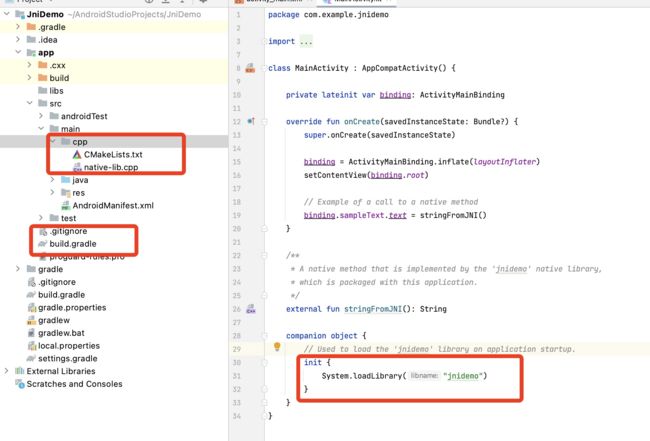Click the lightbulb quick-fix icon on line 29
650x441 pixels.
pos(277,346)
